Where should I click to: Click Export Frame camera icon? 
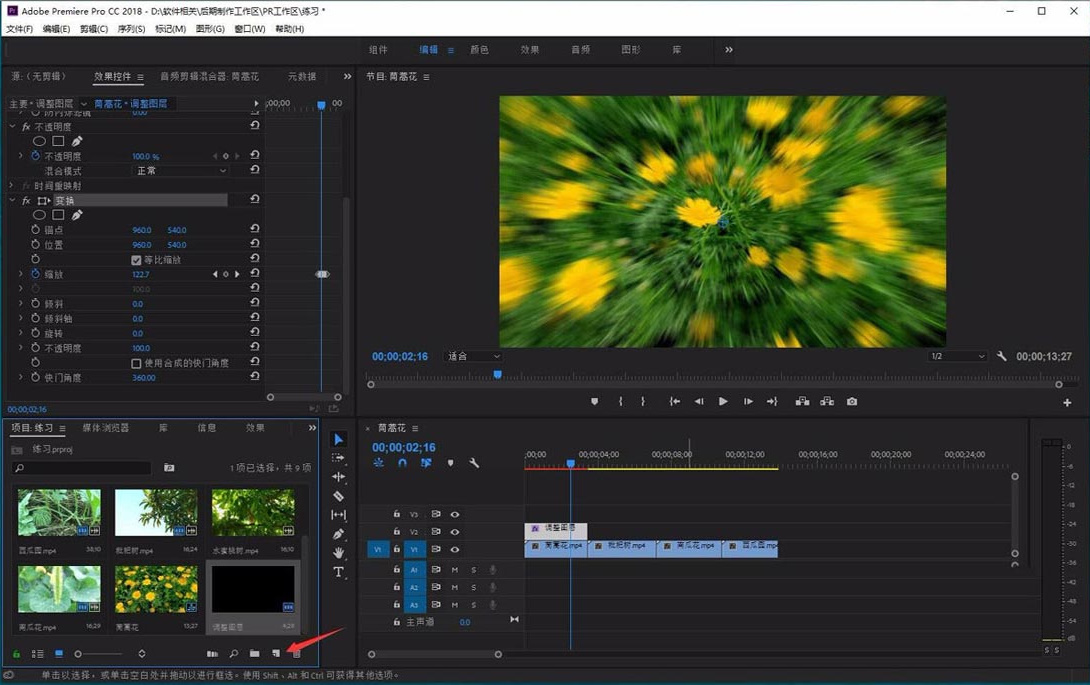coord(852,402)
